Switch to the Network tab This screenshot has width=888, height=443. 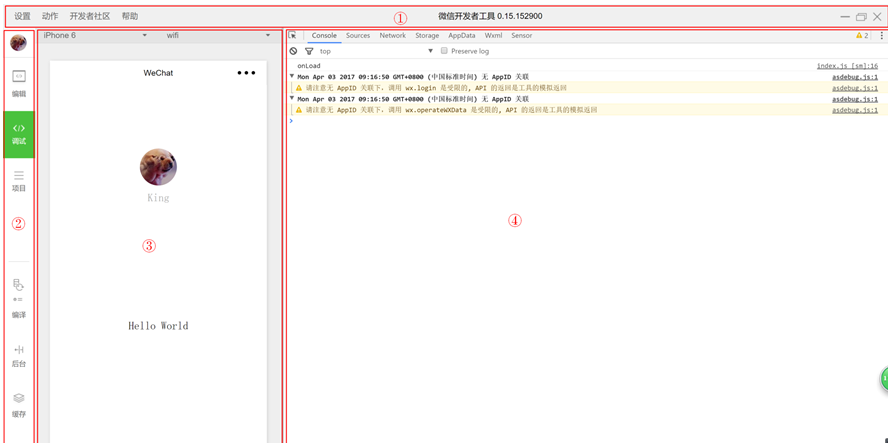pos(392,35)
